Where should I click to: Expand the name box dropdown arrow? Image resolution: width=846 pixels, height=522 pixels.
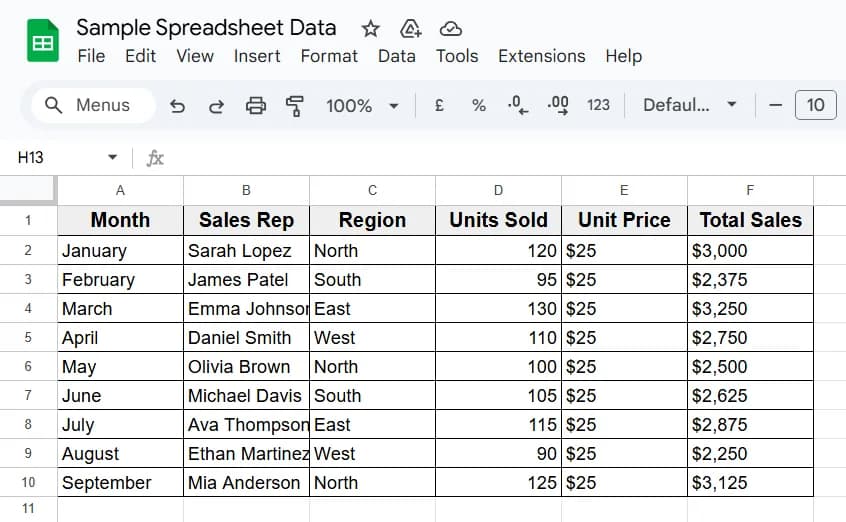pyautogui.click(x=112, y=157)
